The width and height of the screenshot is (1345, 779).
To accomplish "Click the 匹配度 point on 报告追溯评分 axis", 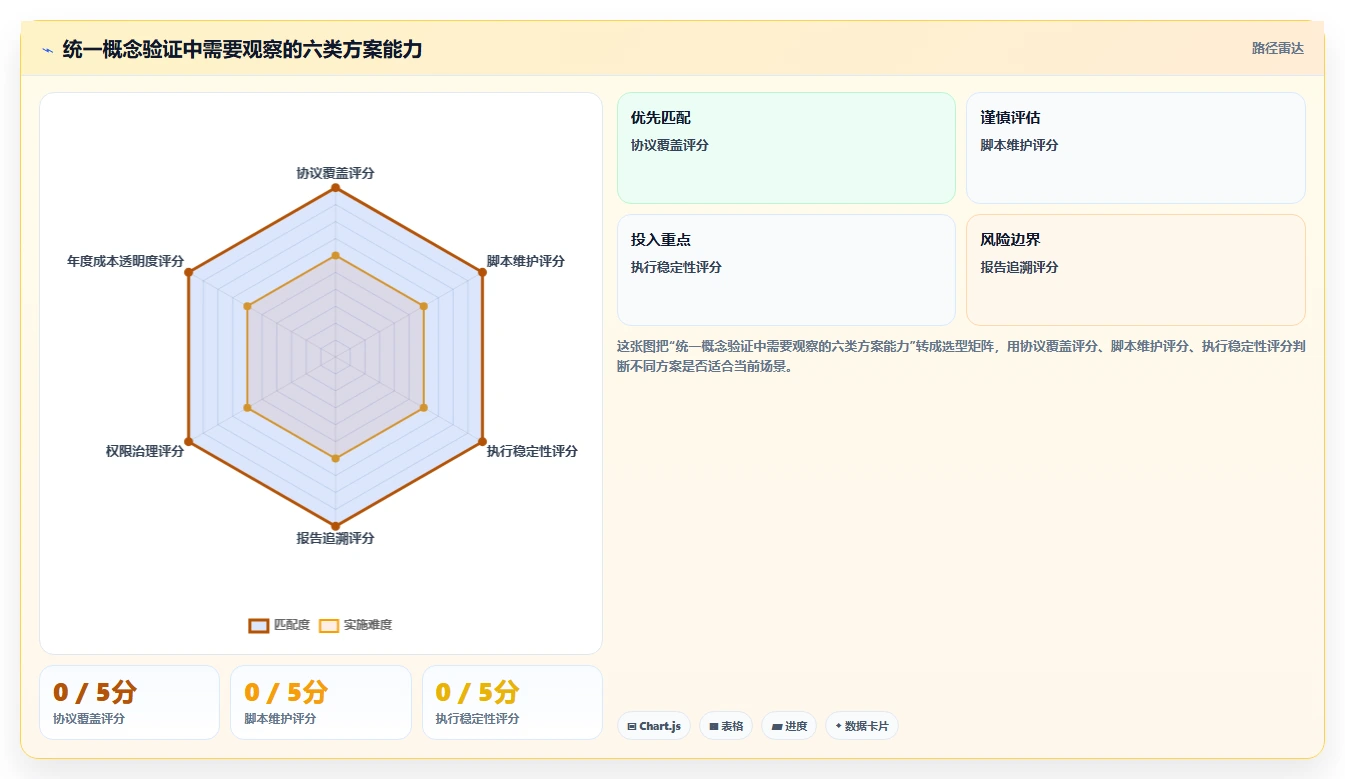I will 335,526.
